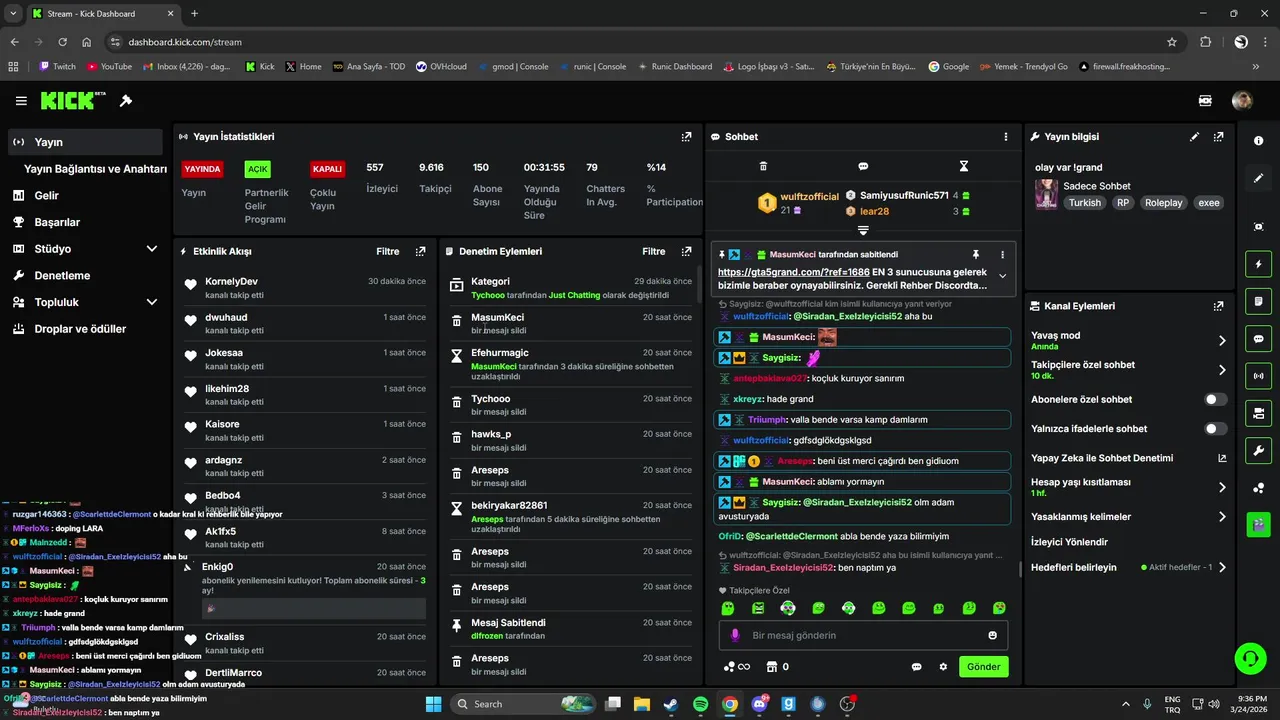This screenshot has width=1280, height=720.
Task: Click the Windows Start button
Action: [433, 704]
